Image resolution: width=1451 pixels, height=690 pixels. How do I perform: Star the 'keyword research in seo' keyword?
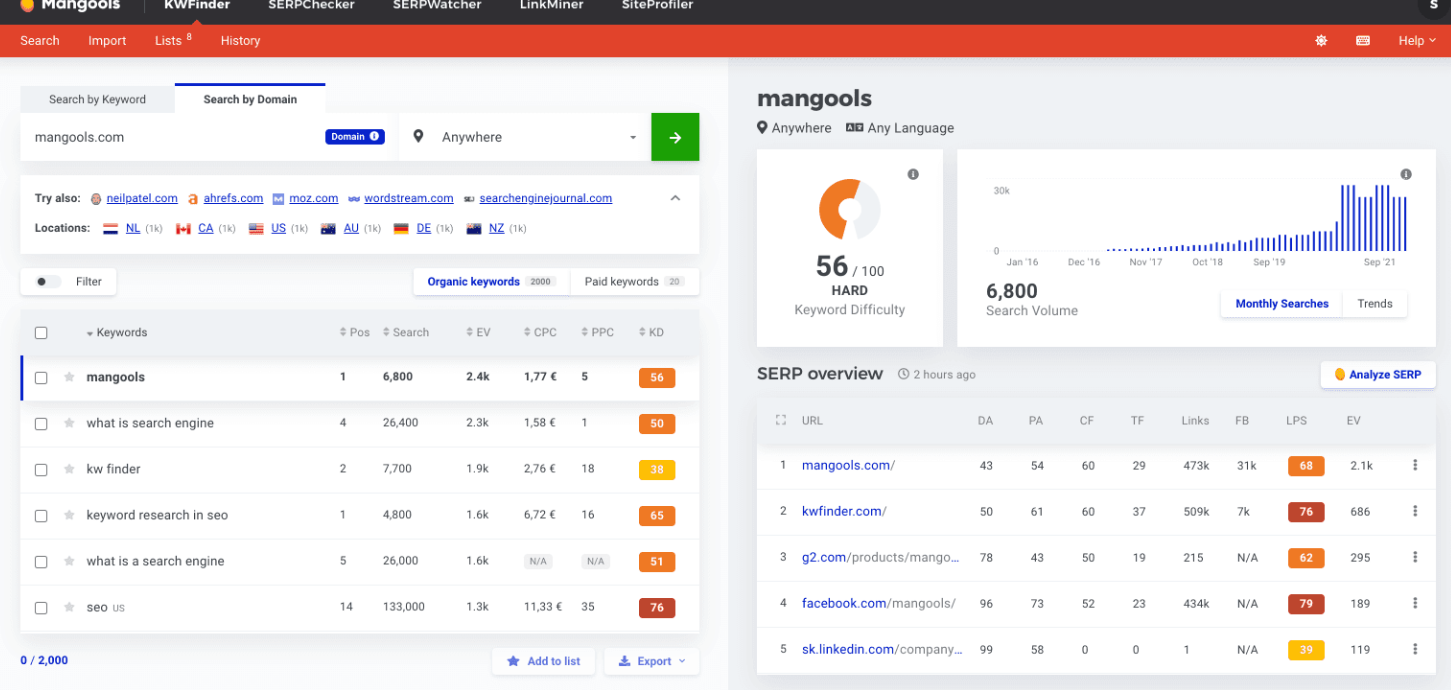69,515
